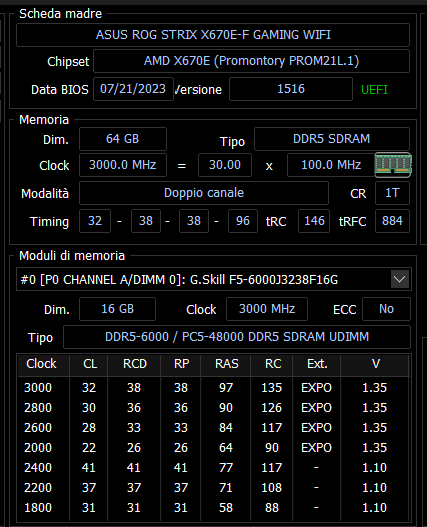Click the RAS value 97 cell
427x527 pixels.
[226, 388]
